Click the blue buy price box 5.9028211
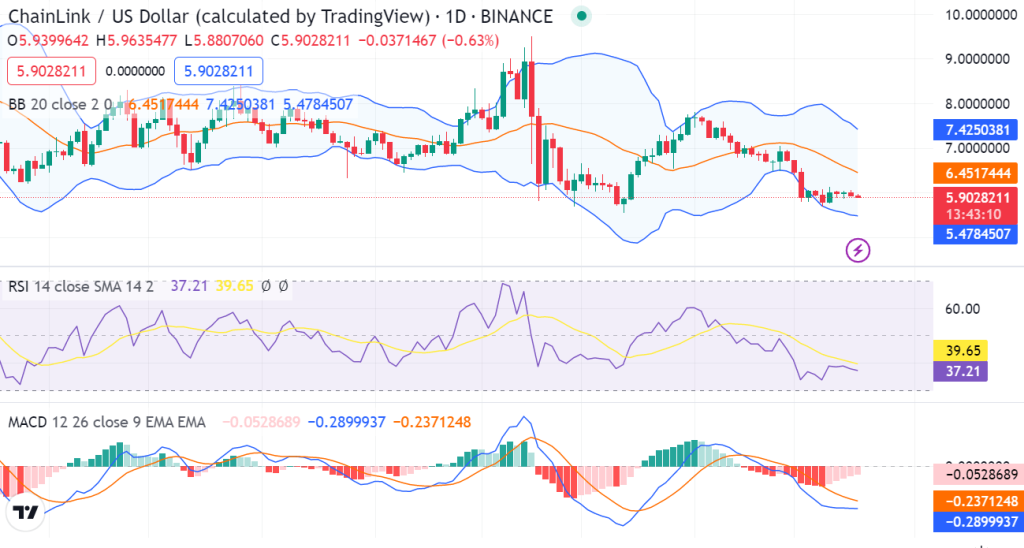Screen dimensions: 1024x548 tap(218, 71)
